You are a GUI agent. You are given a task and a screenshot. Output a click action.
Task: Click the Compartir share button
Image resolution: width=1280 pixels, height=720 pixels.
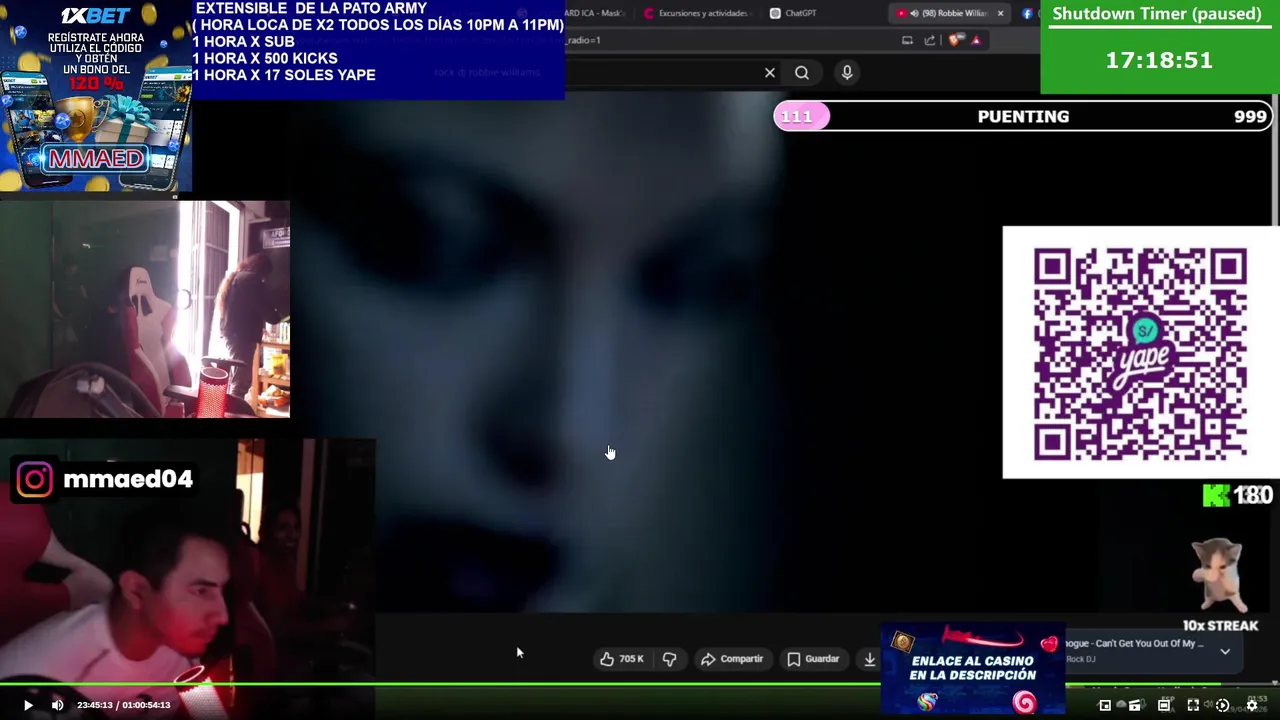[732, 659]
